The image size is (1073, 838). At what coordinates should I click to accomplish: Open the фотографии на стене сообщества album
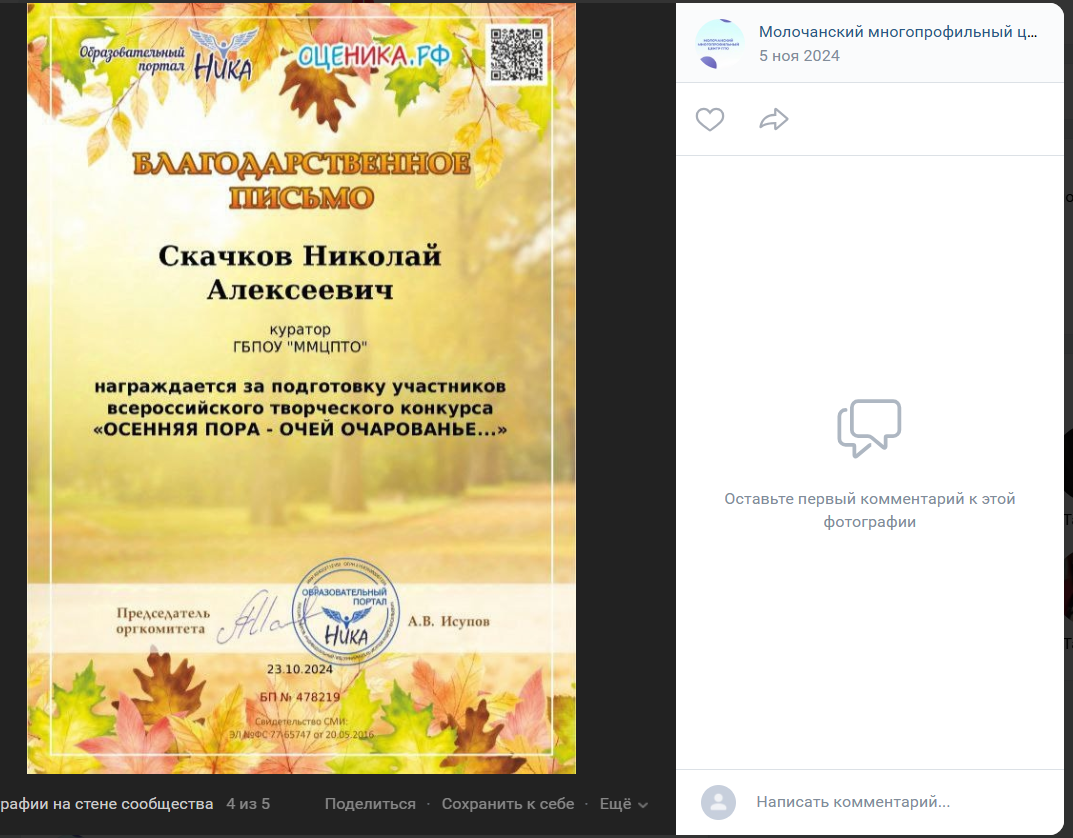pyautogui.click(x=105, y=803)
